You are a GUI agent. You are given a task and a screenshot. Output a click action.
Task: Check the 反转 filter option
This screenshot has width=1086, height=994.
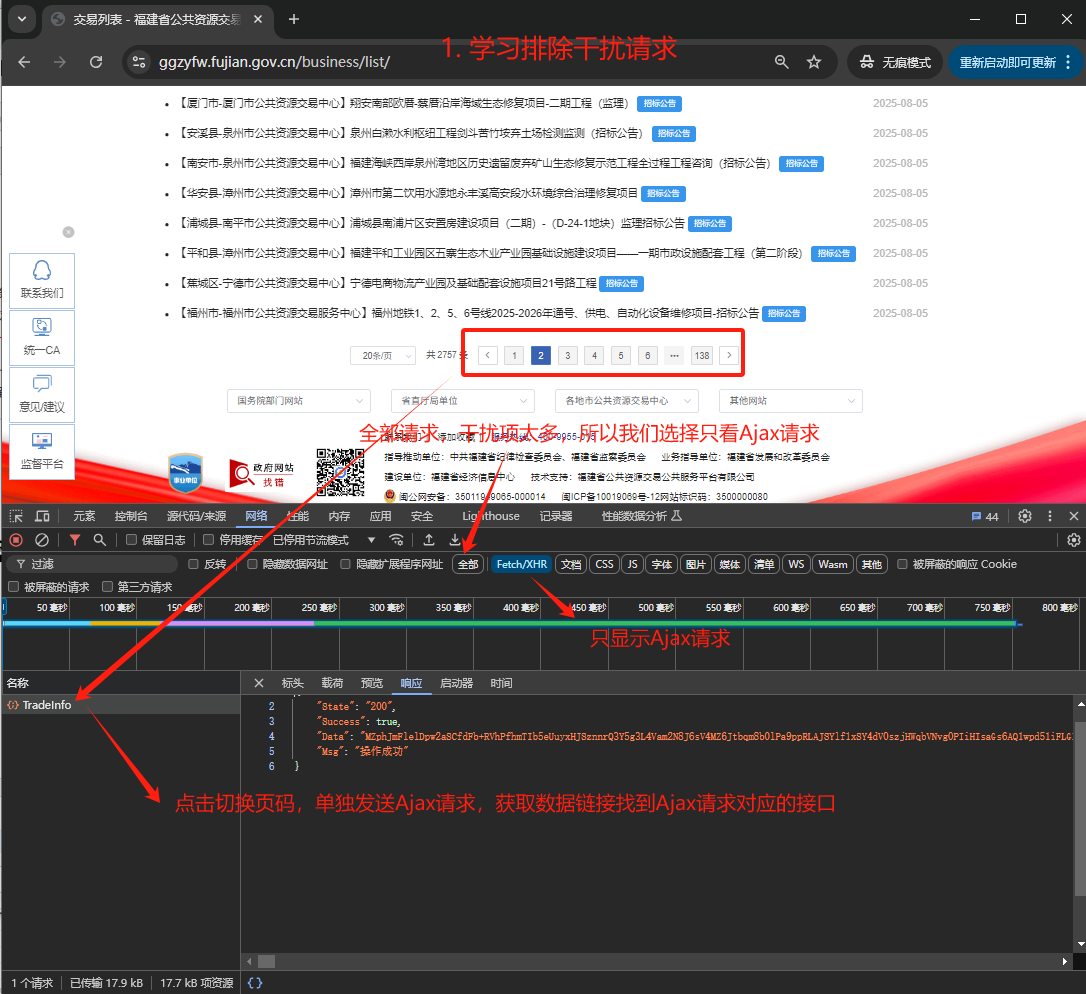(x=193, y=564)
